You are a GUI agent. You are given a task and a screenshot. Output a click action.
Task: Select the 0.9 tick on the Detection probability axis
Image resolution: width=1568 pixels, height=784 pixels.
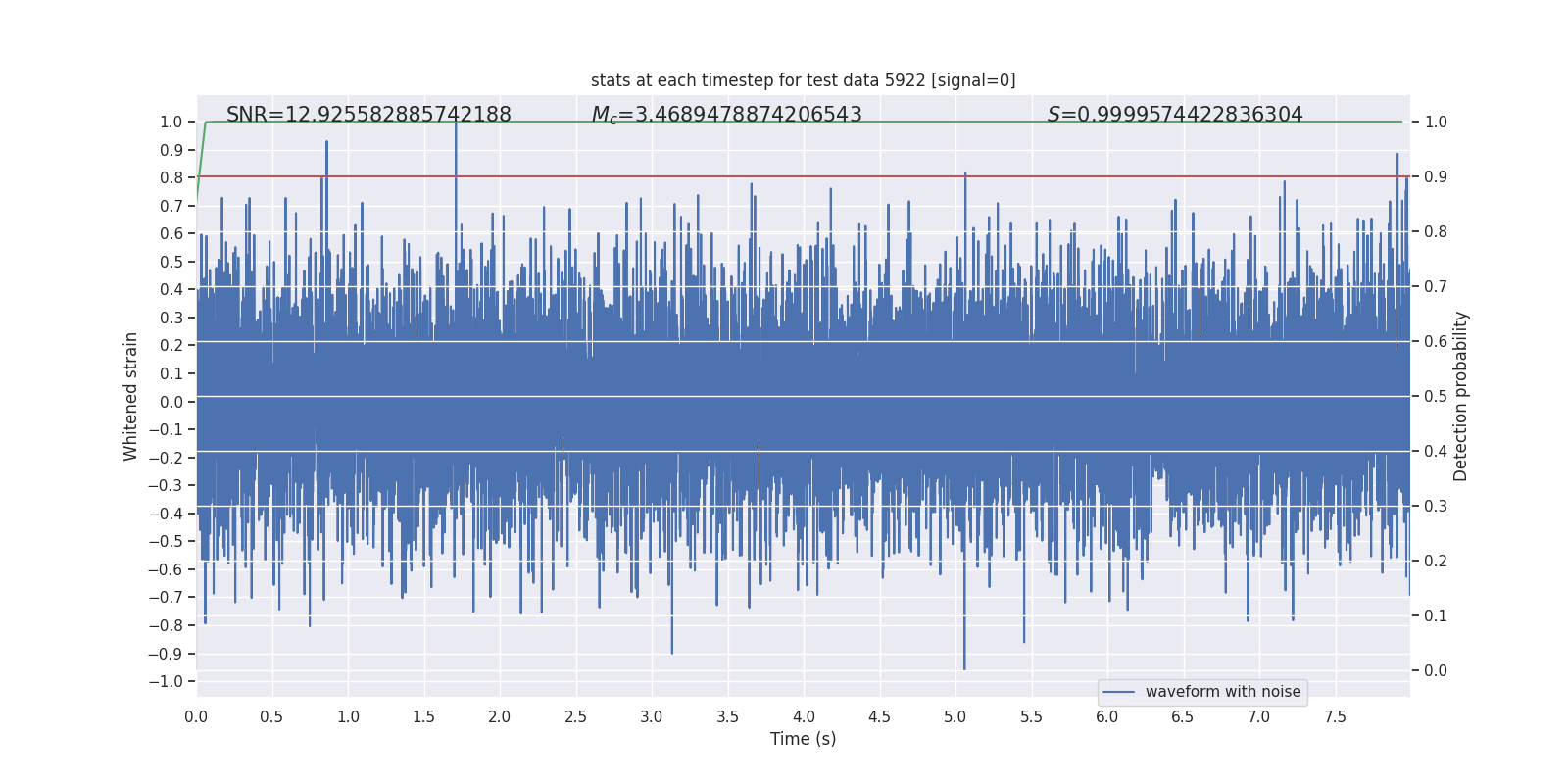pyautogui.click(x=1436, y=177)
